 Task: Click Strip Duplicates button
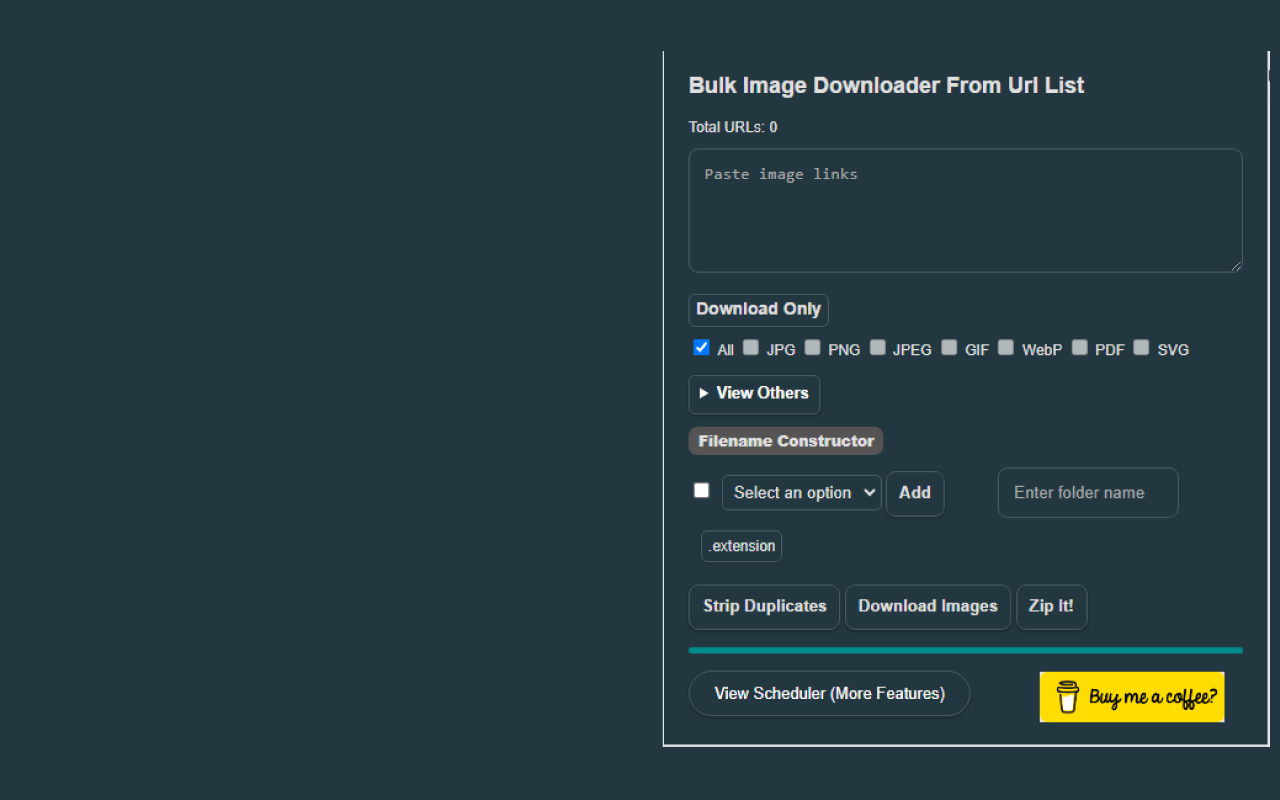pos(764,607)
